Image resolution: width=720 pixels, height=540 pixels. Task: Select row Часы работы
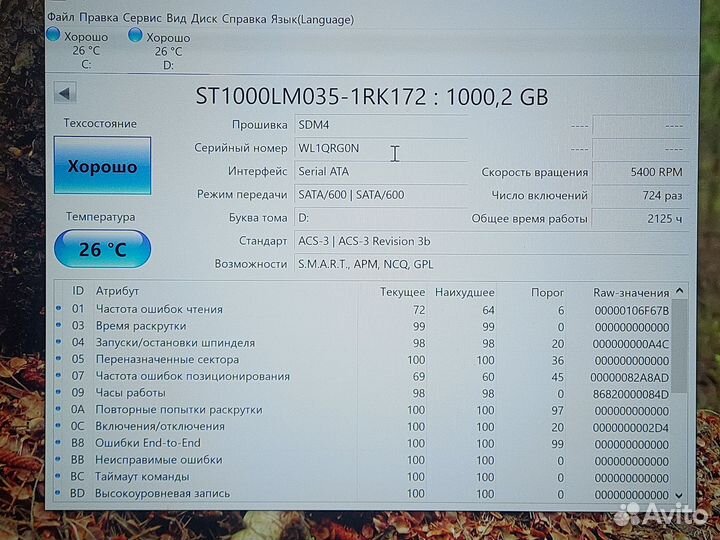click(x=363, y=394)
